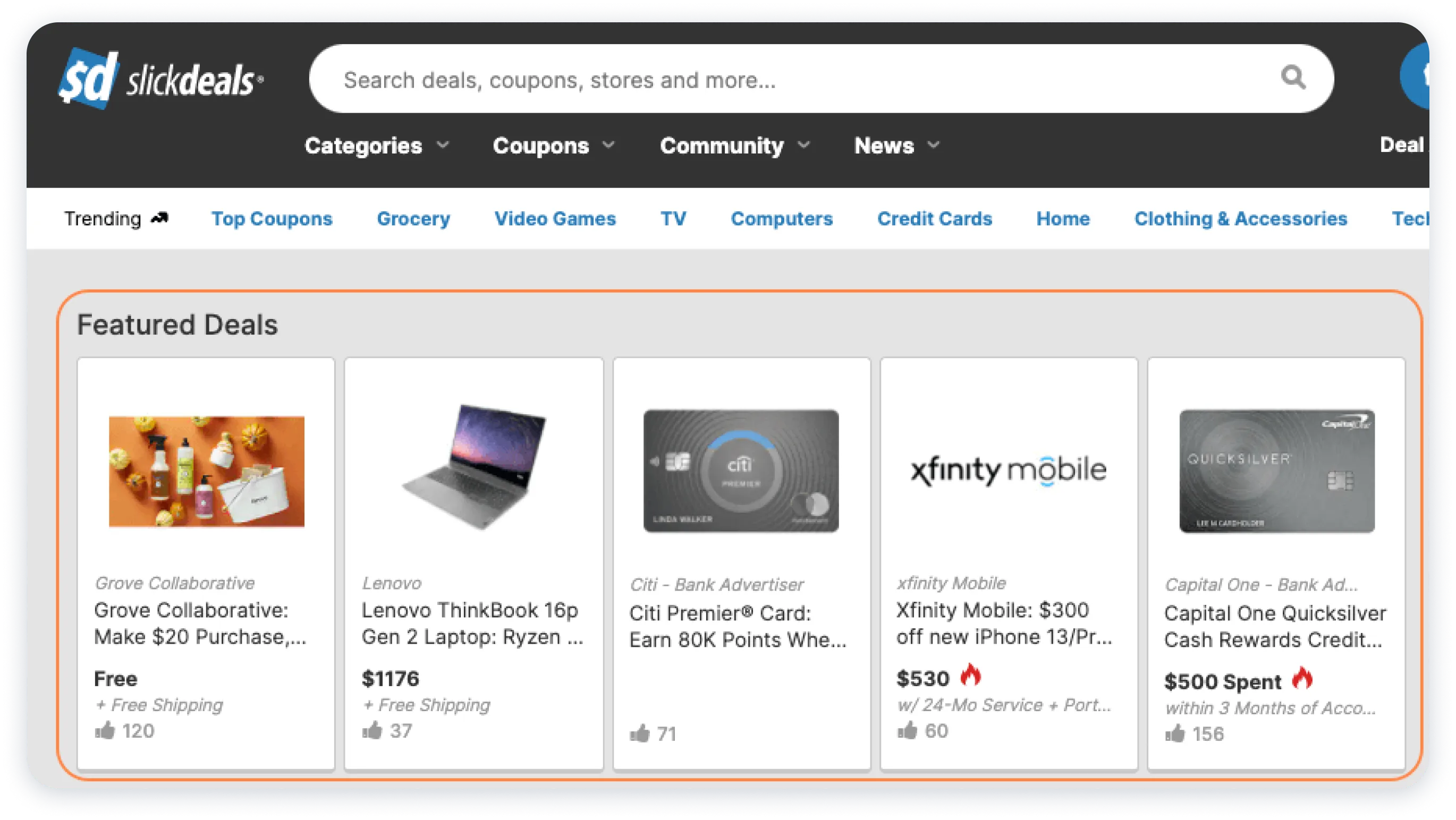Screen dimensions: 1456x820
Task: Click the $500 Spent text
Action: click(x=1223, y=681)
